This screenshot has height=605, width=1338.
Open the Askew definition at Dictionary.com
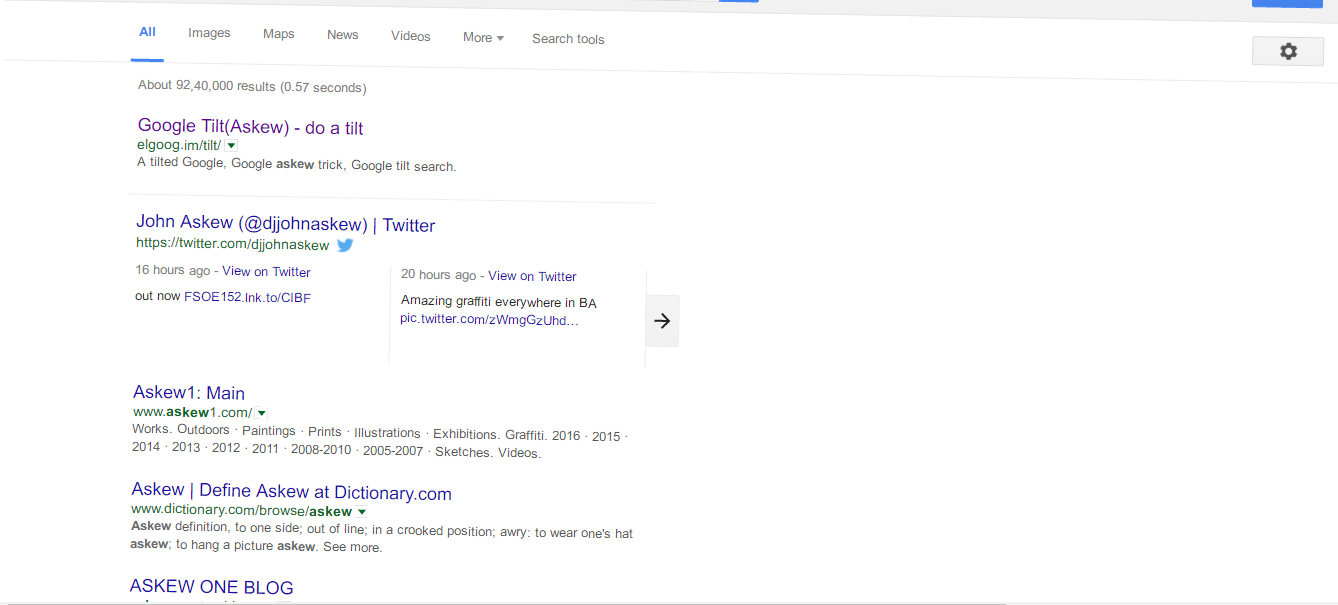pyautogui.click(x=291, y=493)
